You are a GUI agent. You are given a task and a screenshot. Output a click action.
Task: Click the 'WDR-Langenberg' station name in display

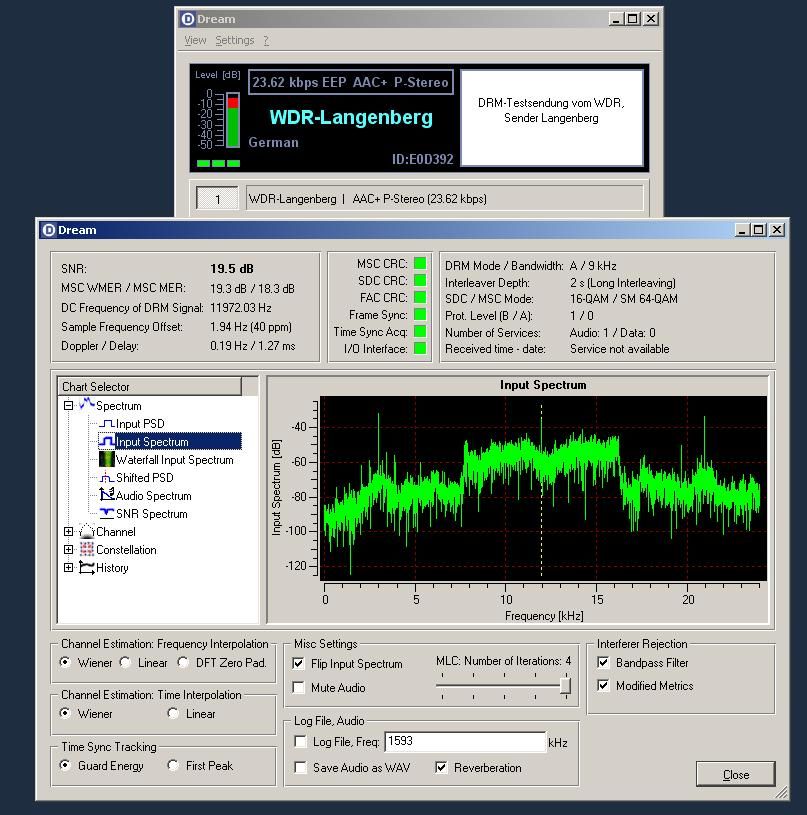[351, 117]
